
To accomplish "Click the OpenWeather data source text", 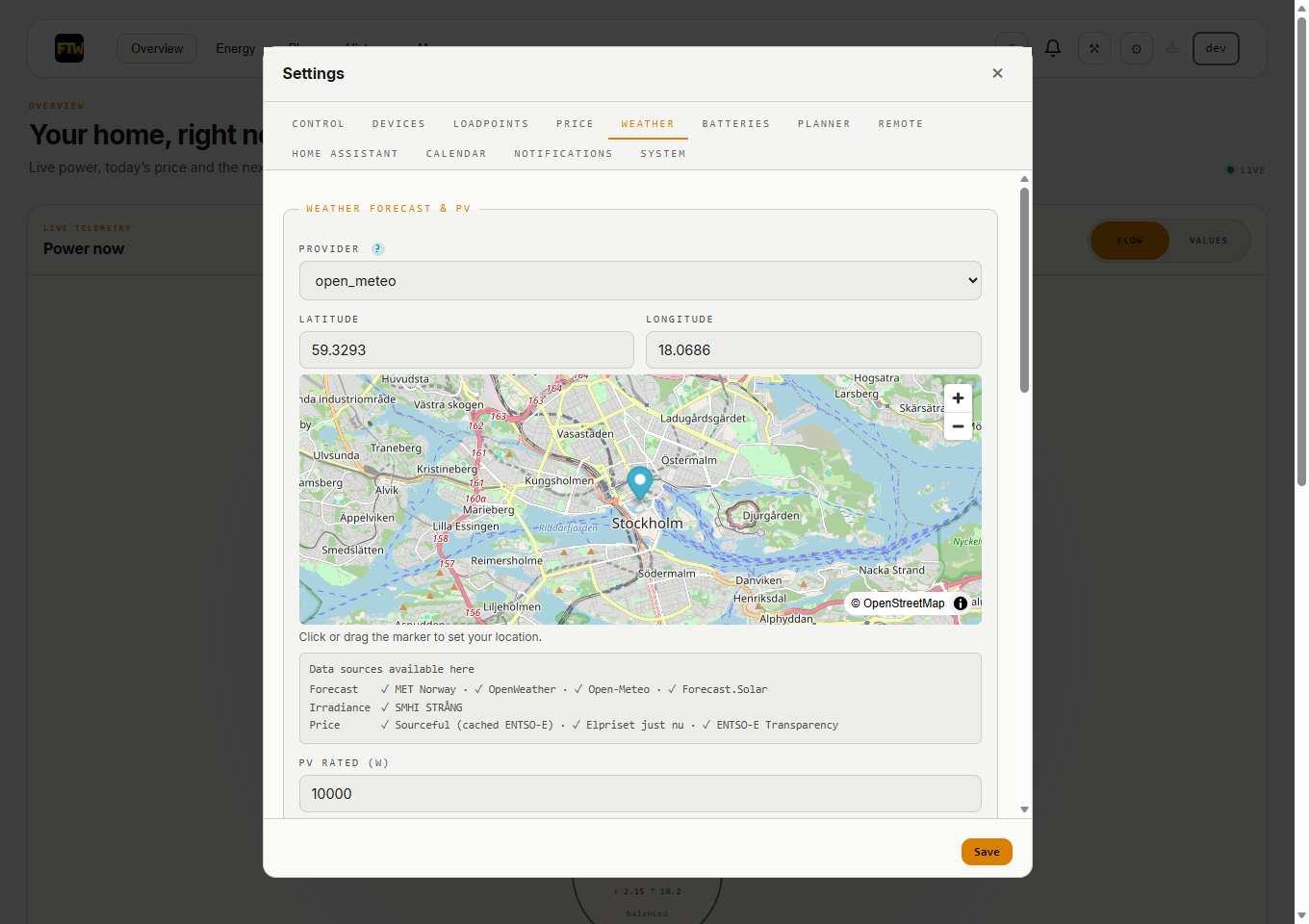I will 522,690.
